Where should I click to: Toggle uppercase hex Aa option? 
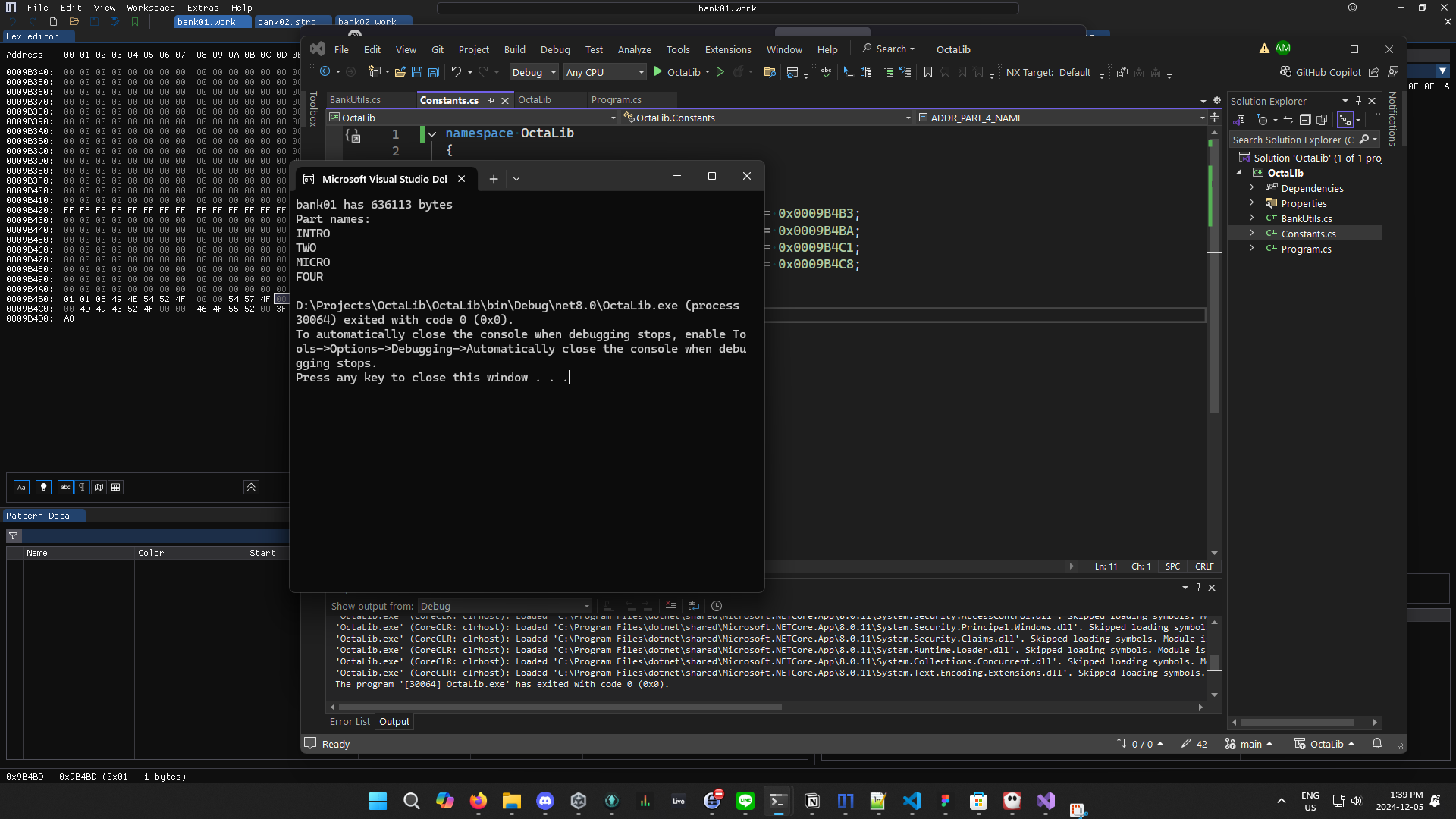[x=21, y=488]
